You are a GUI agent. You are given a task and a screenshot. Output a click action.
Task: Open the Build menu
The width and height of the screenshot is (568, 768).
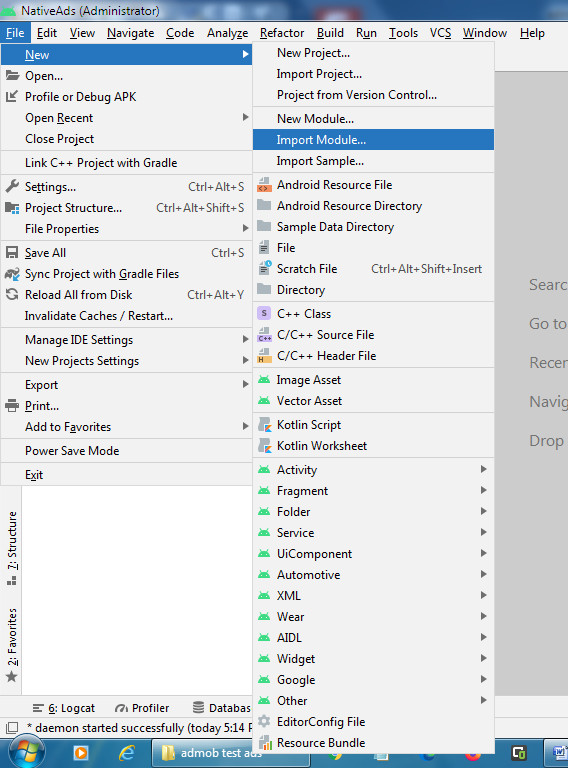(330, 33)
